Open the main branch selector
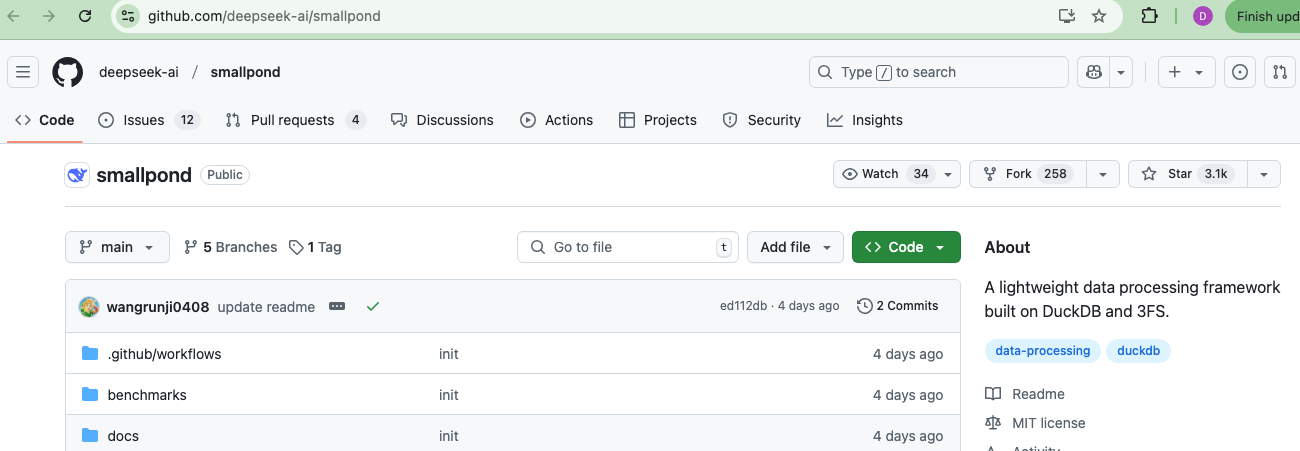 (x=117, y=247)
